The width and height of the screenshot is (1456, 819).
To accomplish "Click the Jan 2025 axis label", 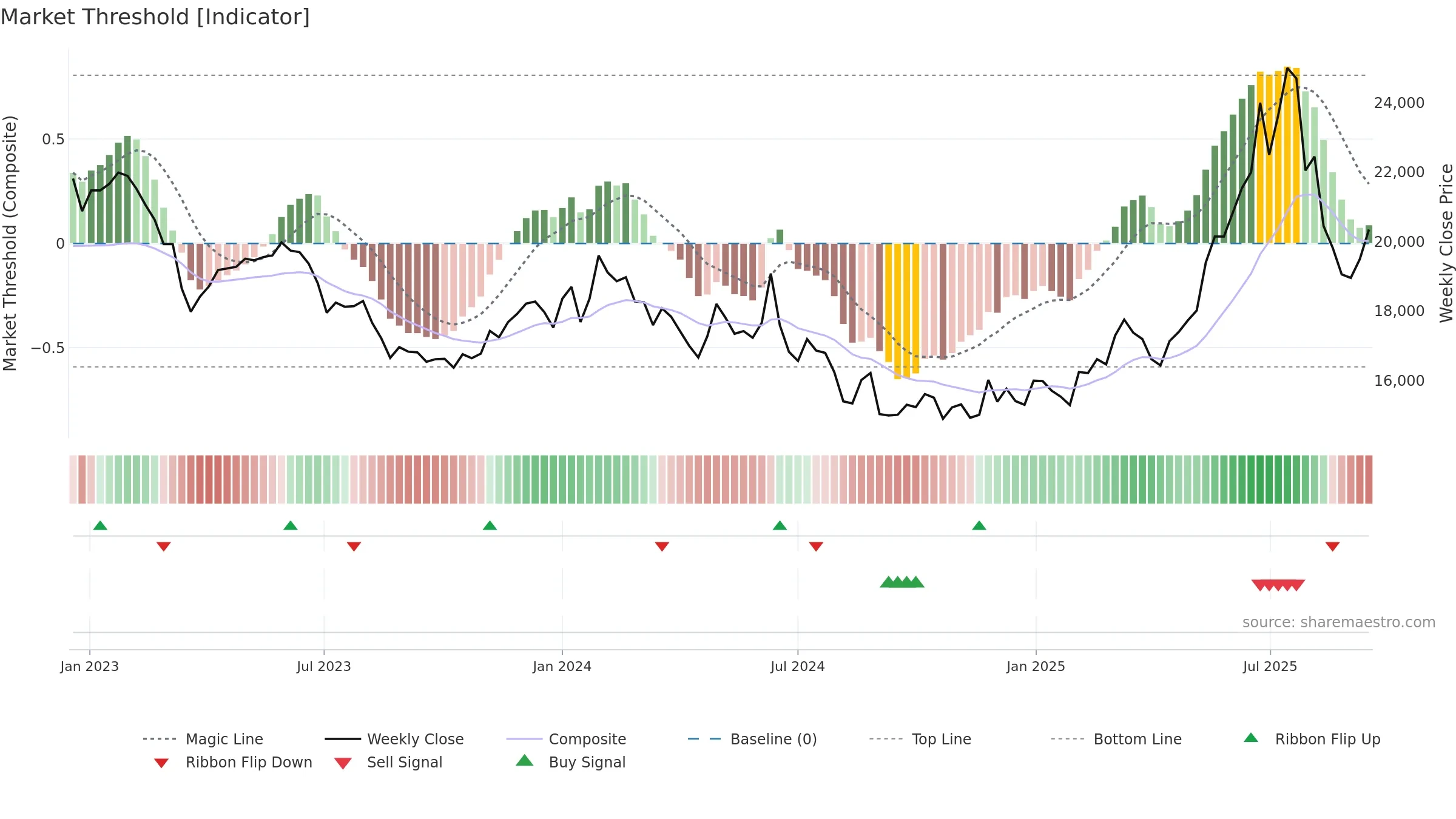I will click(1036, 666).
